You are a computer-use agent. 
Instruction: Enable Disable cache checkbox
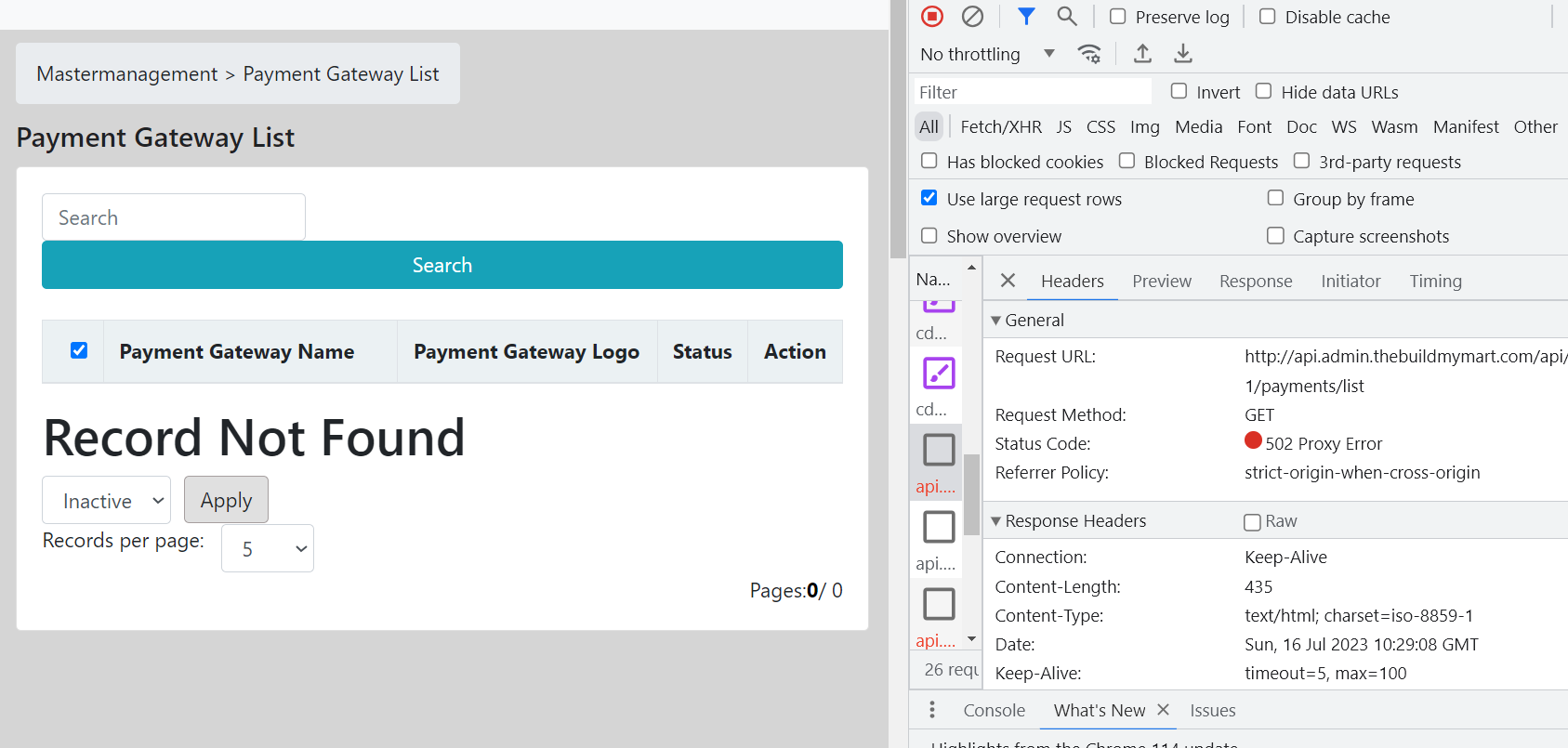1267,16
